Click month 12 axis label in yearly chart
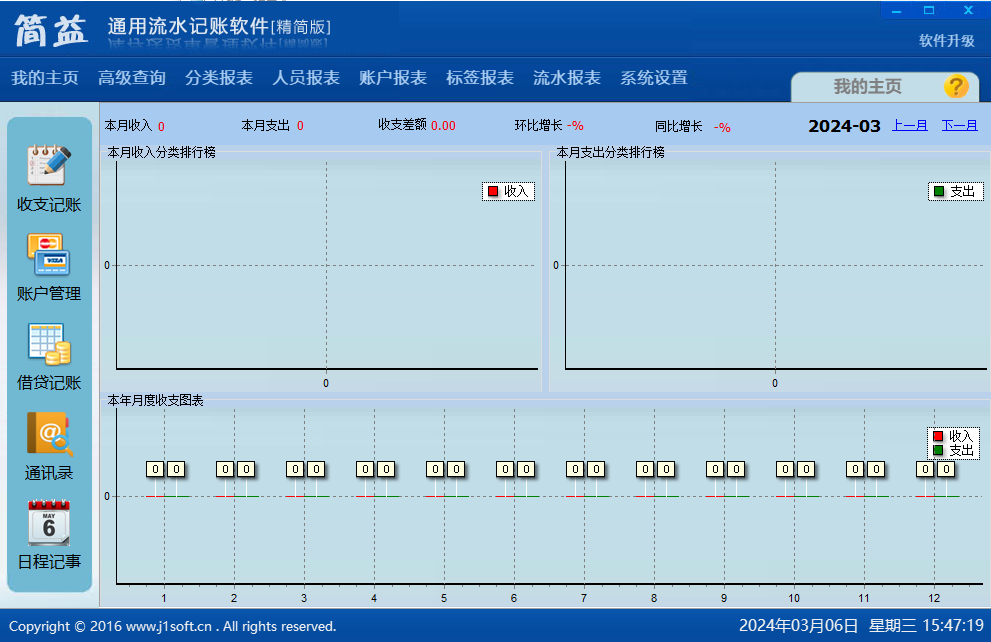The width and height of the screenshot is (991, 642). 934,598
